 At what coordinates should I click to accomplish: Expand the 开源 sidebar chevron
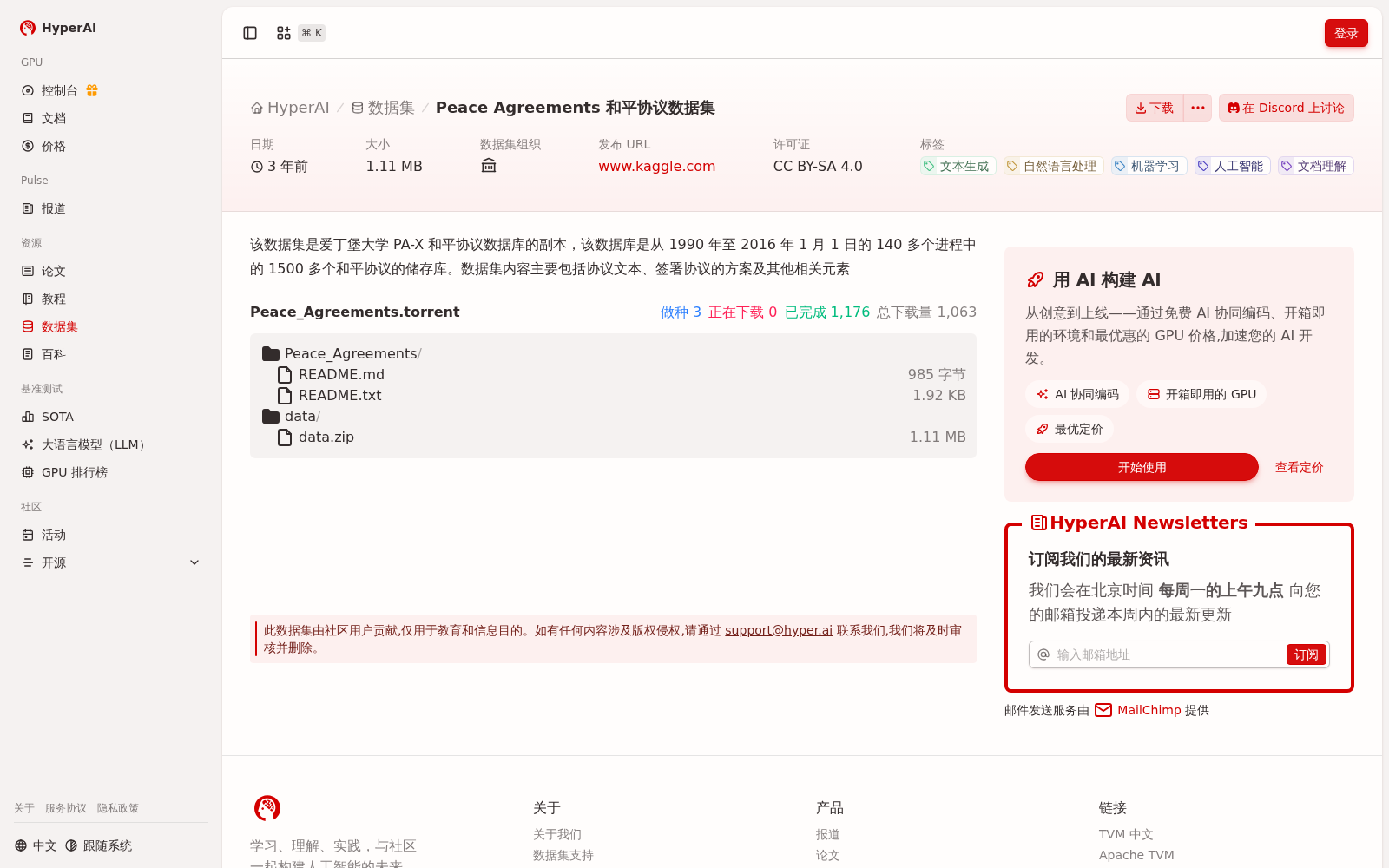(194, 562)
